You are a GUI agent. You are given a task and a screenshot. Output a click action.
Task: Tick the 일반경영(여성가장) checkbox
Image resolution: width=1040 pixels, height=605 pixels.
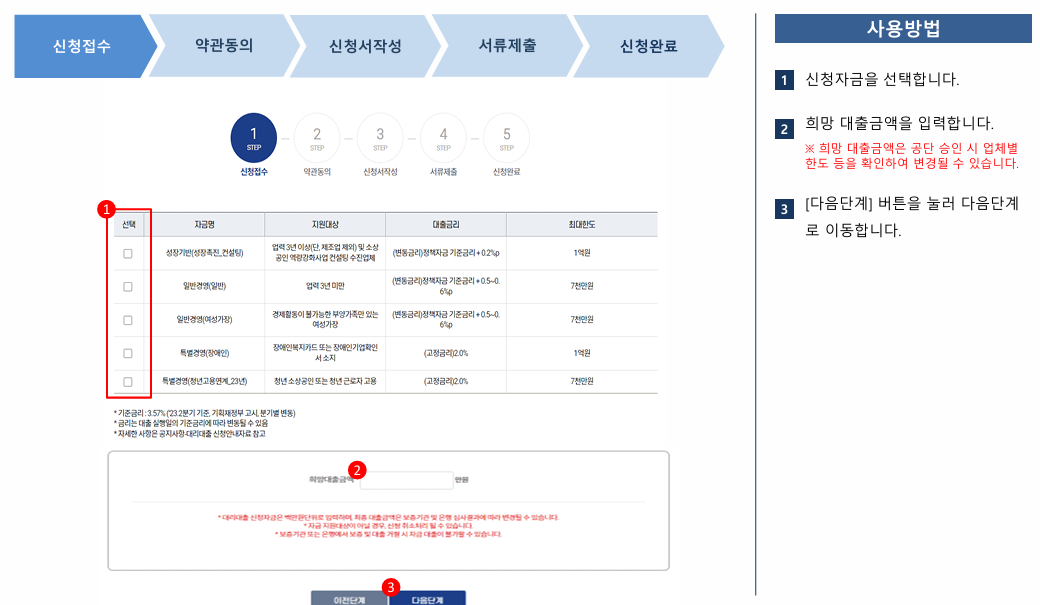127,319
